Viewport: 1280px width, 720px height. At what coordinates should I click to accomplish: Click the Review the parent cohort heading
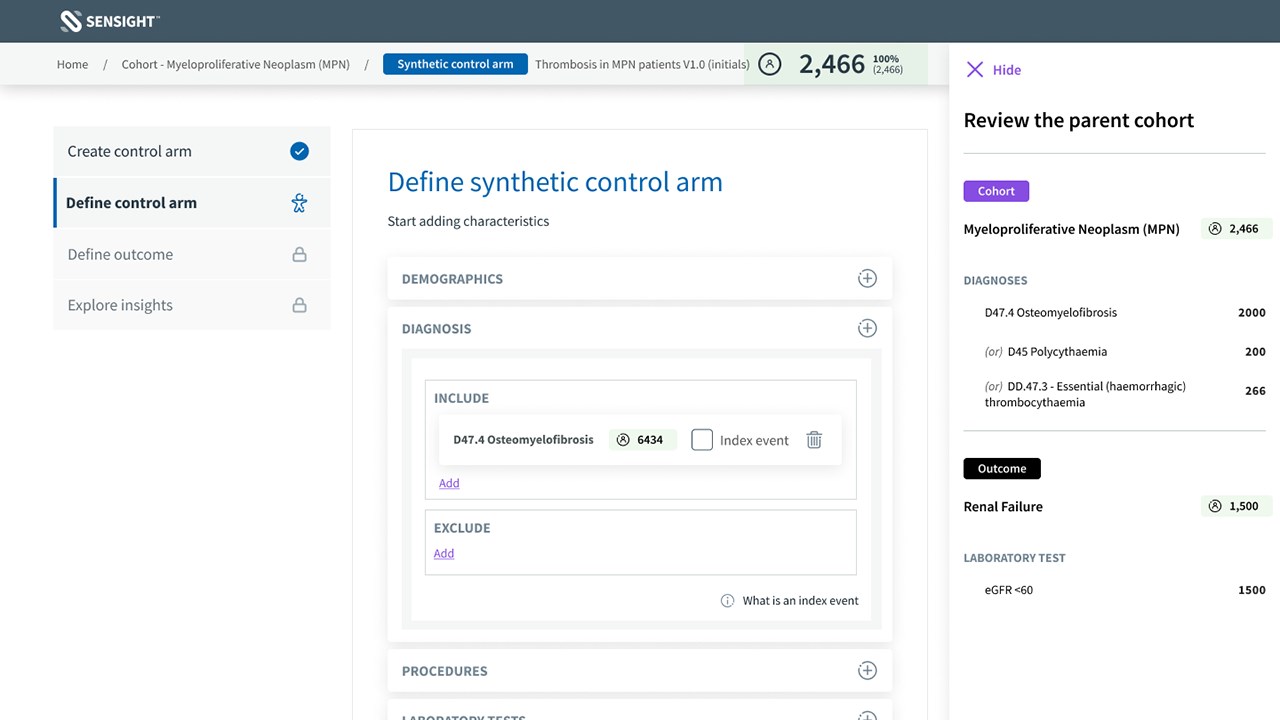point(1079,120)
